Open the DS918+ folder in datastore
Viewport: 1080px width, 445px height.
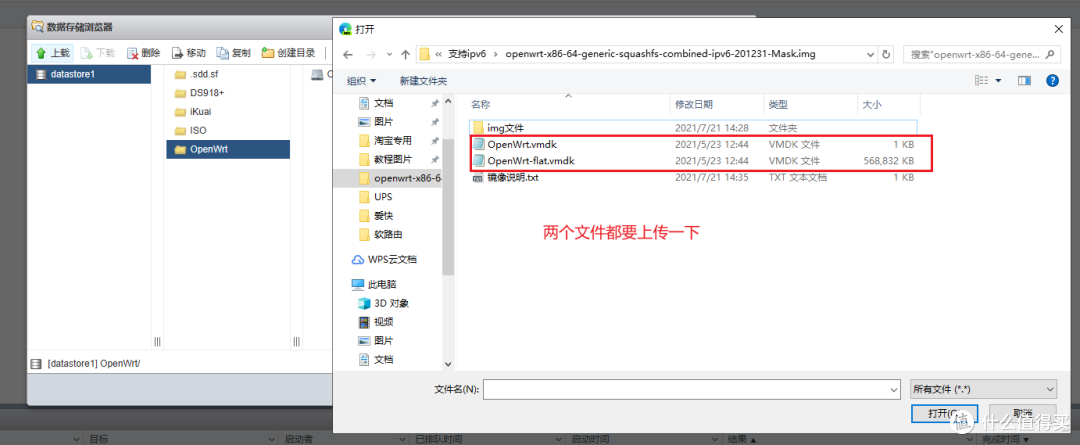(198, 92)
